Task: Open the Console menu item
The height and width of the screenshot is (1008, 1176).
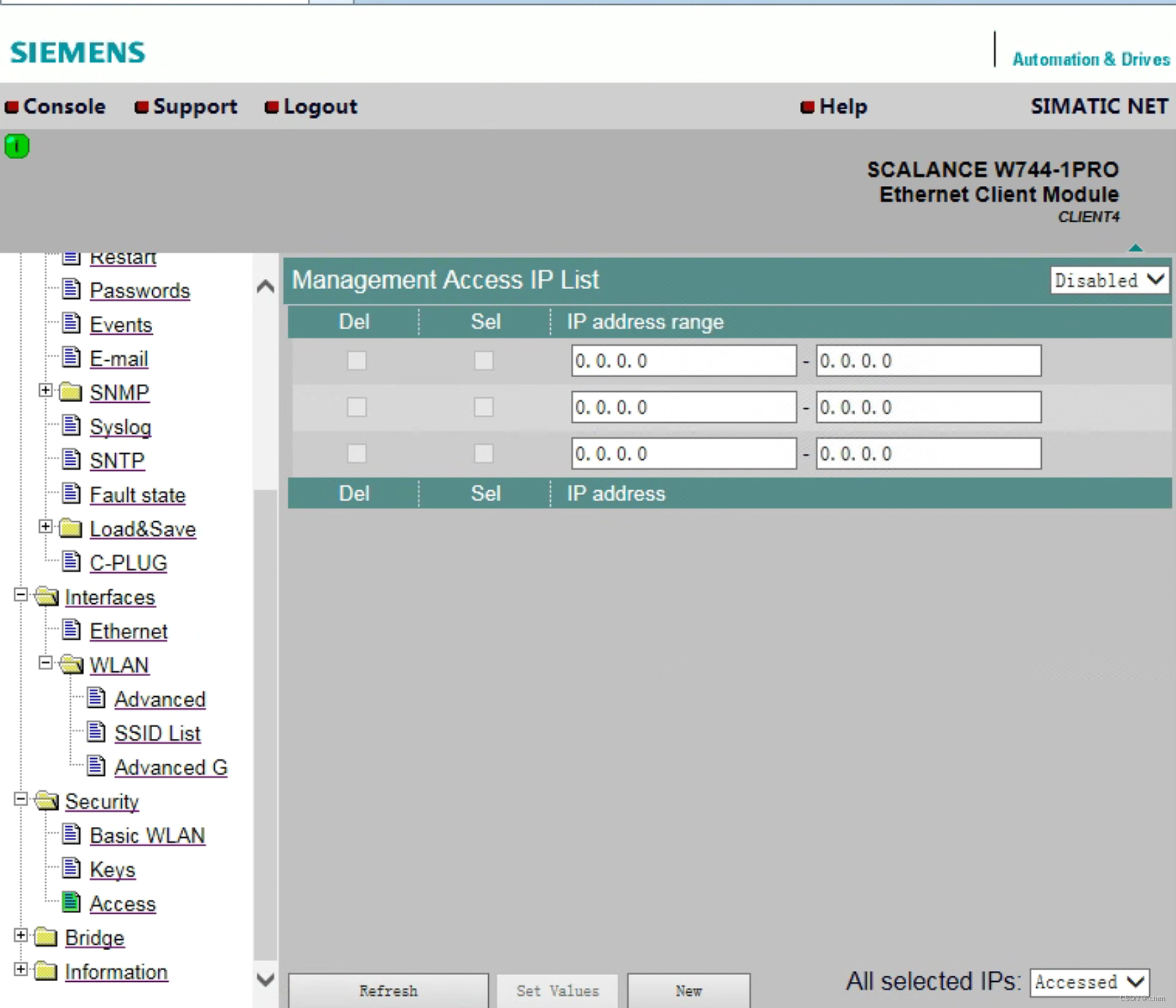Action: (64, 107)
